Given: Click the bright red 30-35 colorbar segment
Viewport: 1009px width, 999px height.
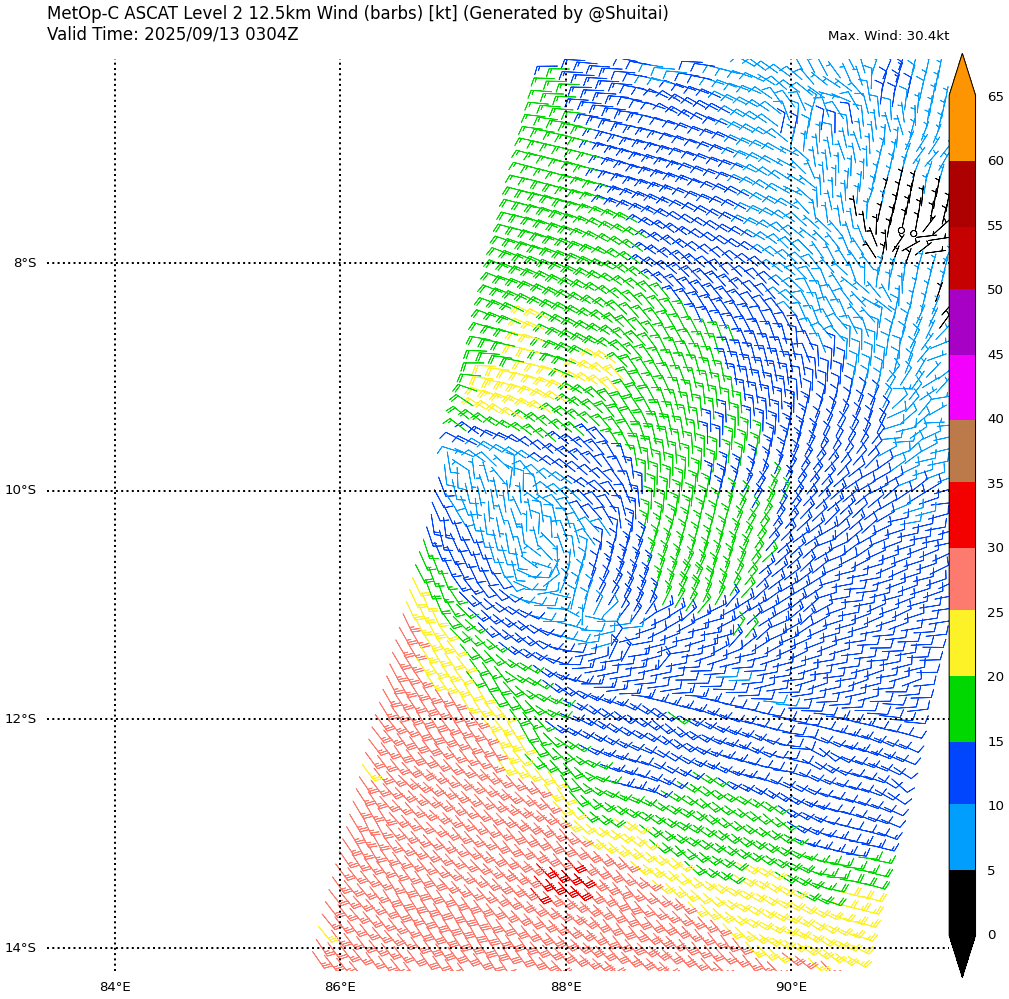Looking at the screenshot, I should (x=962, y=515).
